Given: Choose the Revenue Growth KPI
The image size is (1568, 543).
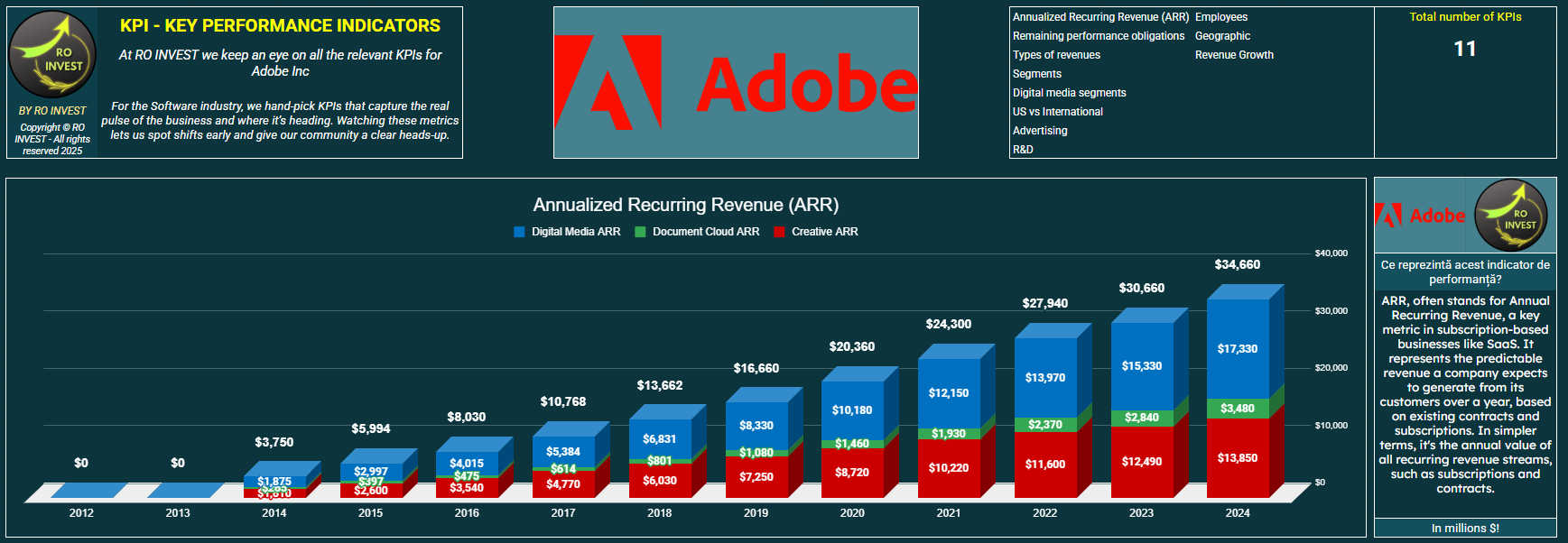Looking at the screenshot, I should 1234,55.
